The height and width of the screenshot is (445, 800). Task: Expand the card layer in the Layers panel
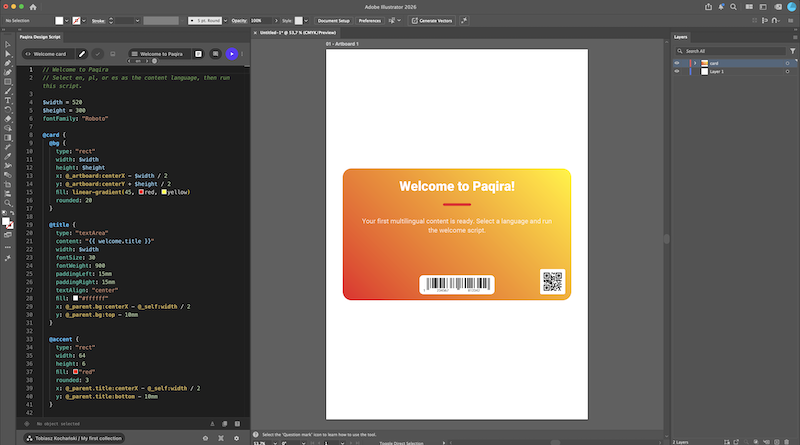695,63
